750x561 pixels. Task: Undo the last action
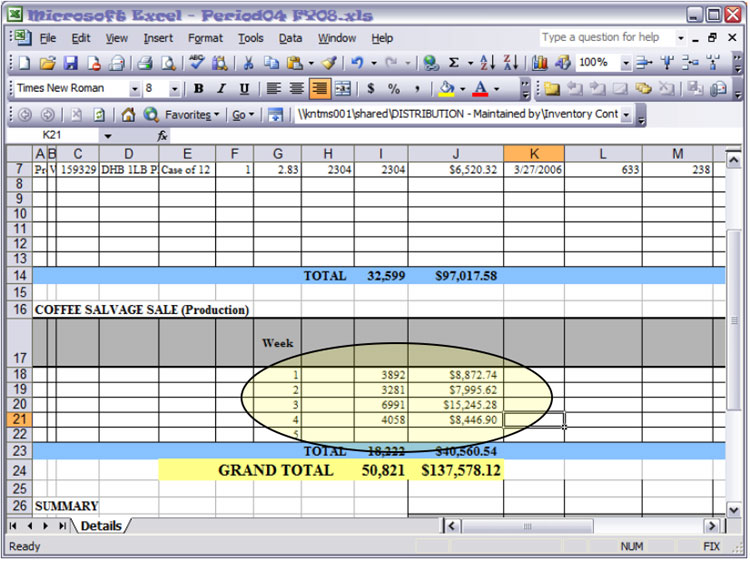pyautogui.click(x=357, y=63)
